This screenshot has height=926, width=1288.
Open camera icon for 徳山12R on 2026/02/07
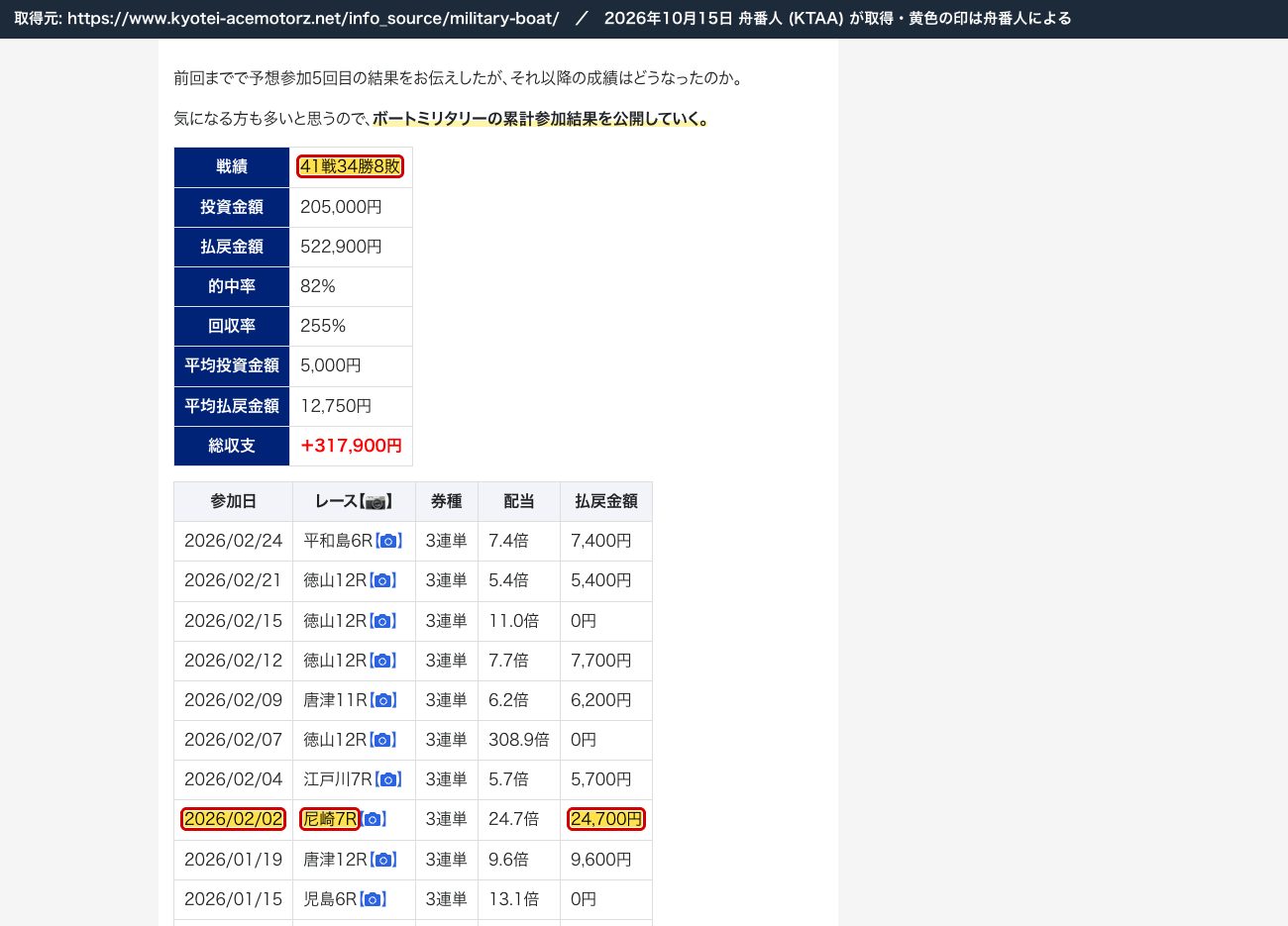(382, 740)
